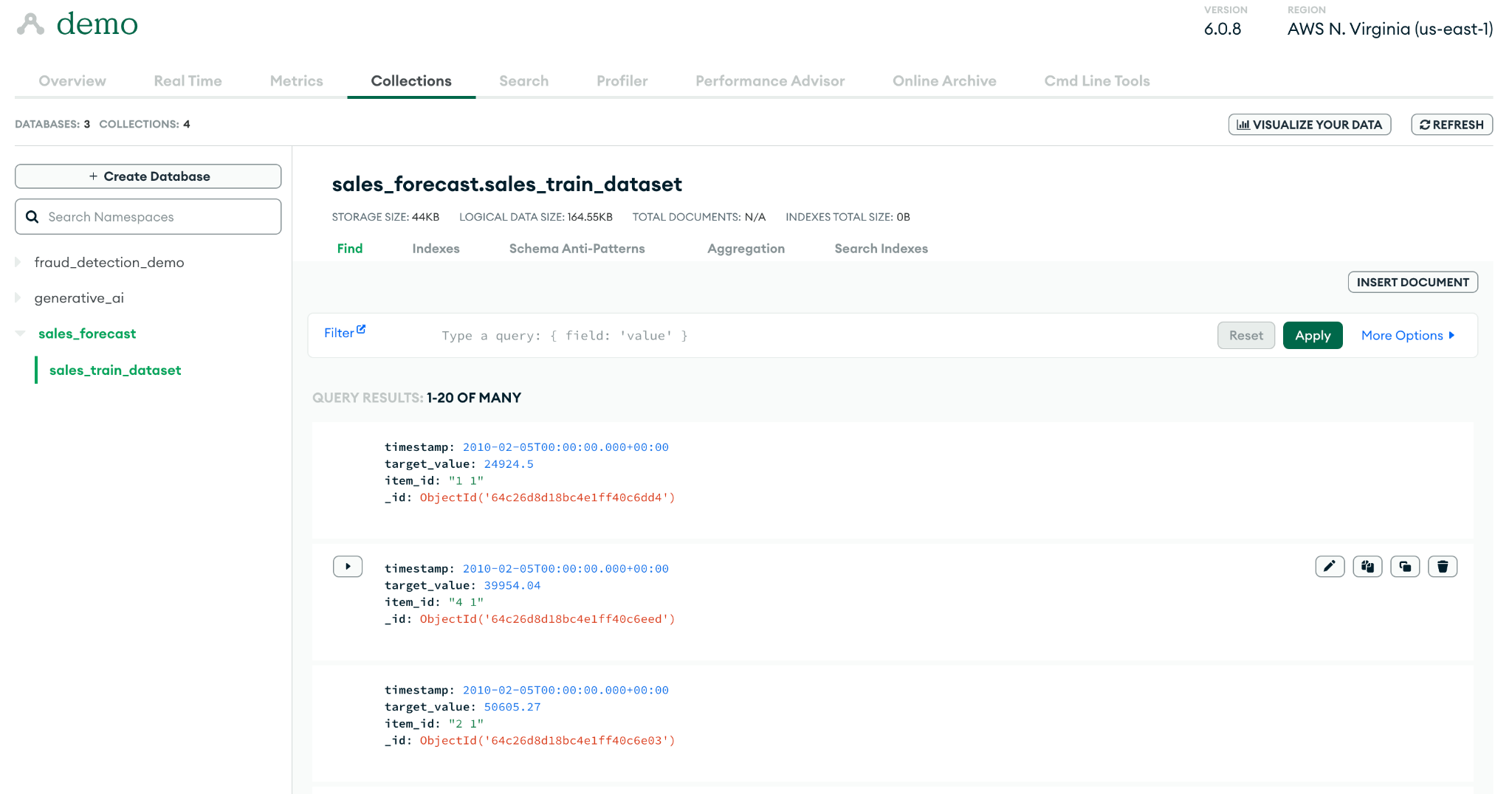Click ObjectId ending in 6dd4
Screen dimensions: 1512x794
(548, 497)
